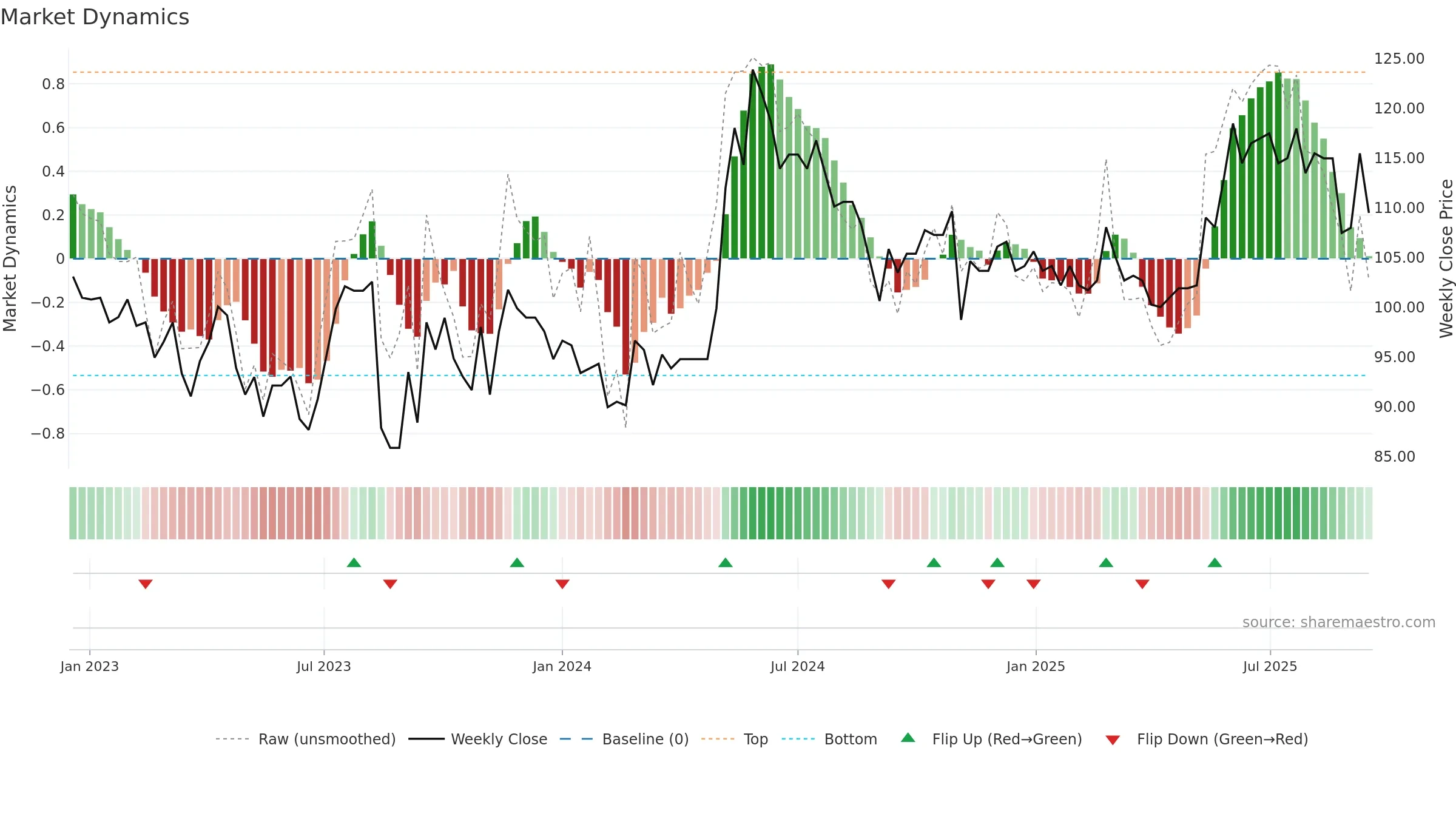Select the green flip-up triangle in mid-Oct 2024

[x=934, y=562]
